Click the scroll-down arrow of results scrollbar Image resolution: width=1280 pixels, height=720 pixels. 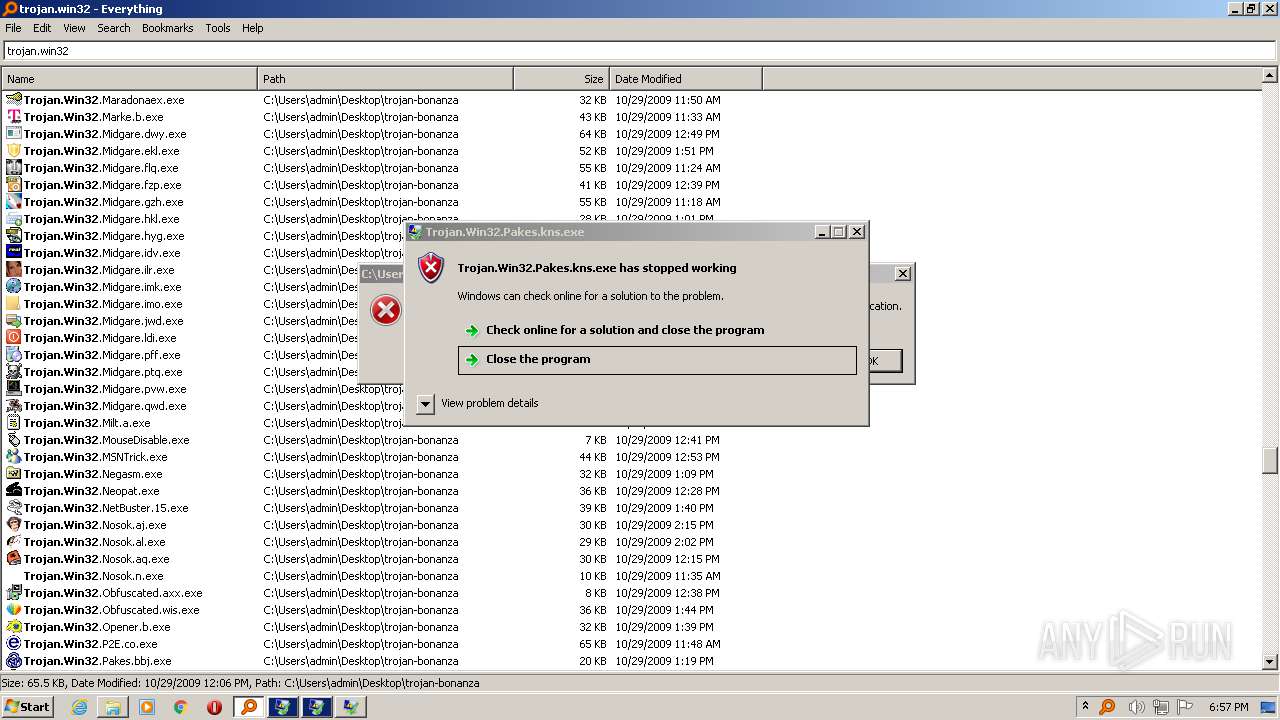[1270, 661]
